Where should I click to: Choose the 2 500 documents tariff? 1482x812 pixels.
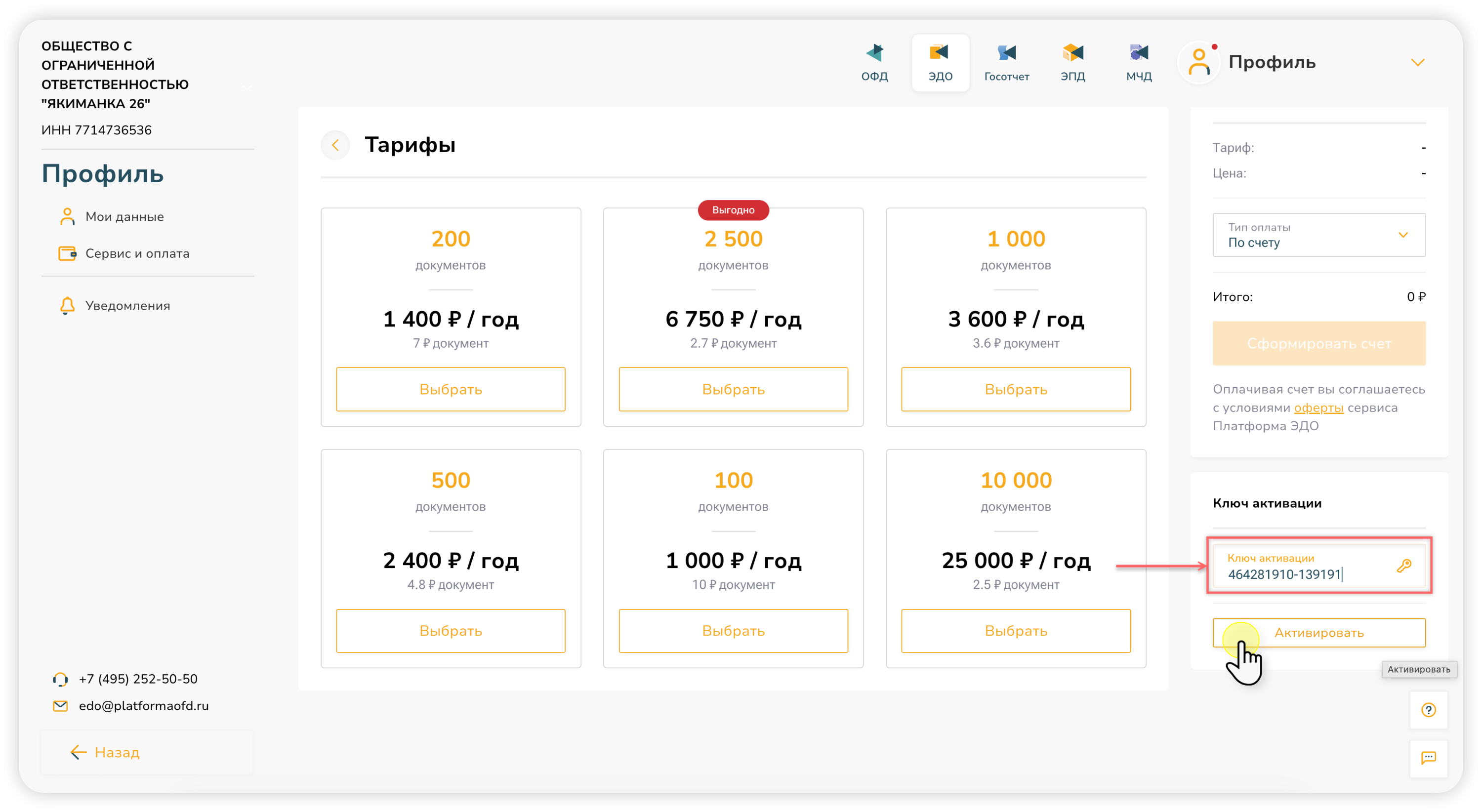tap(733, 389)
